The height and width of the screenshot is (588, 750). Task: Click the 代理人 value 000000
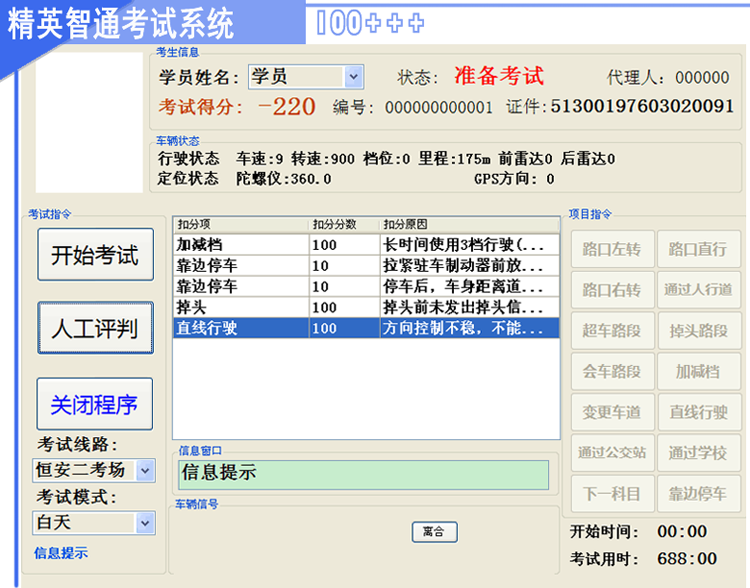point(702,78)
